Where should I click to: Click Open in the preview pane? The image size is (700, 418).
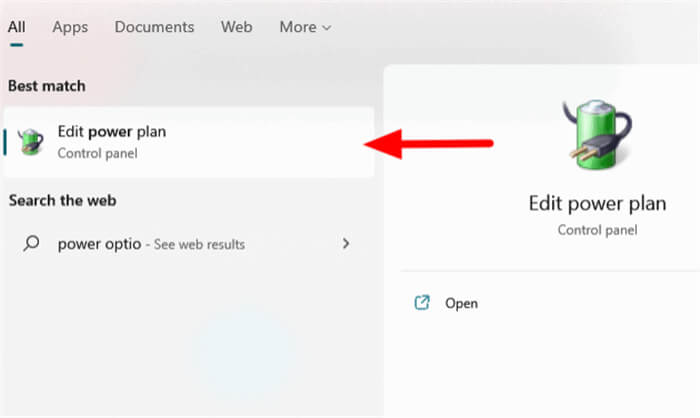tap(461, 303)
